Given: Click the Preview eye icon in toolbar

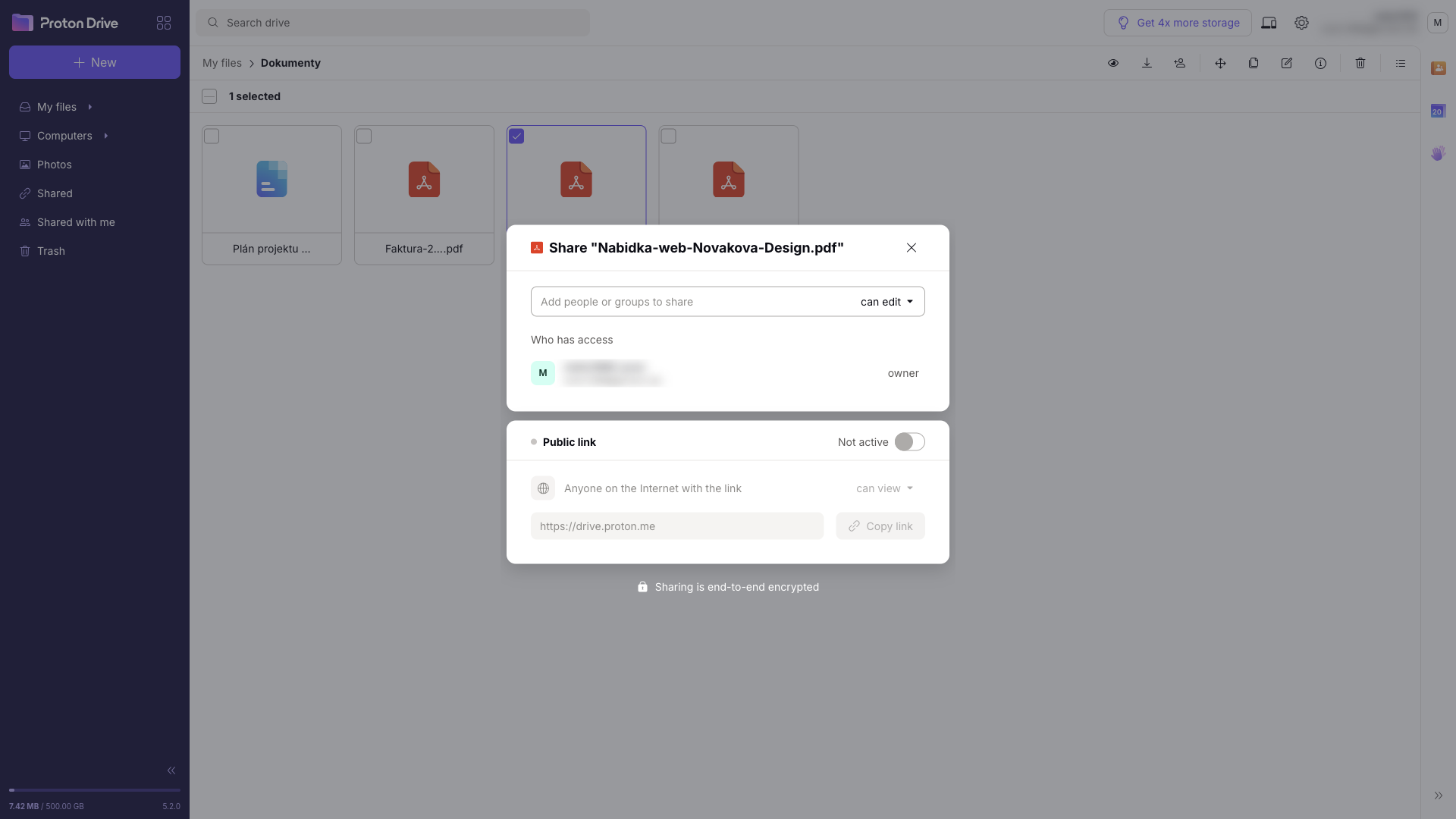Looking at the screenshot, I should point(1113,64).
